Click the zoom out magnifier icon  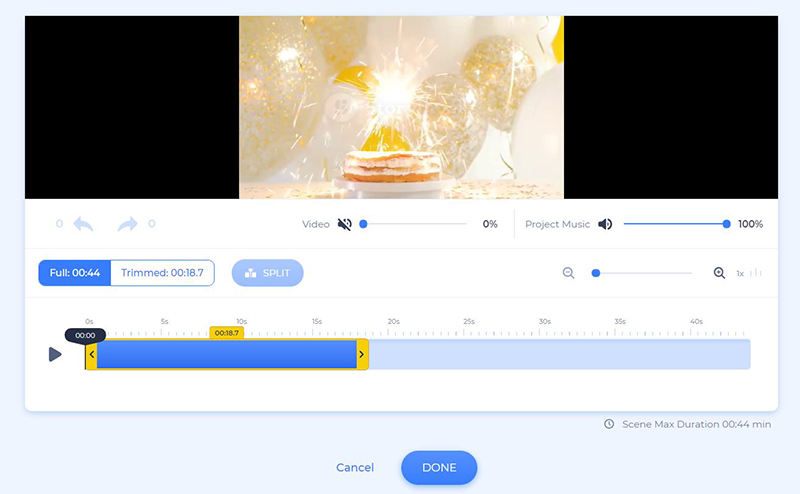[568, 273]
